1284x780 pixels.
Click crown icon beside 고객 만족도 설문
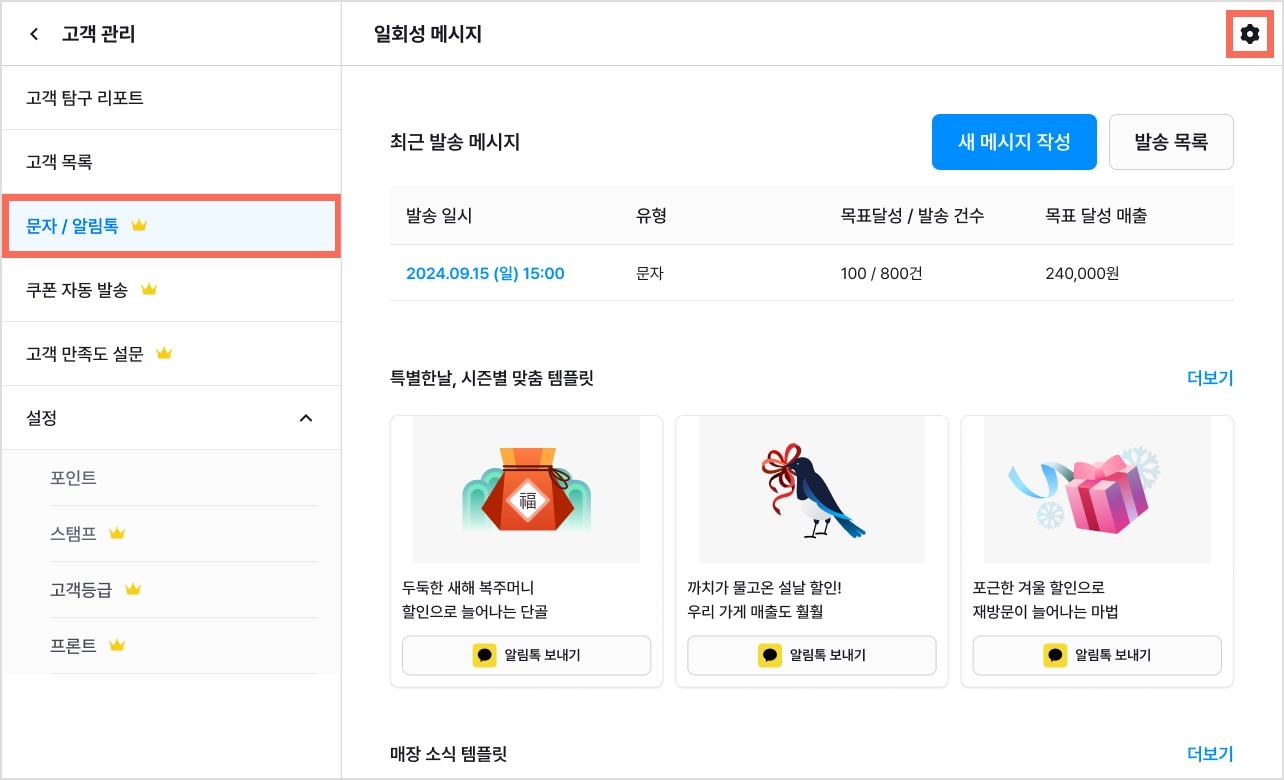coord(165,353)
